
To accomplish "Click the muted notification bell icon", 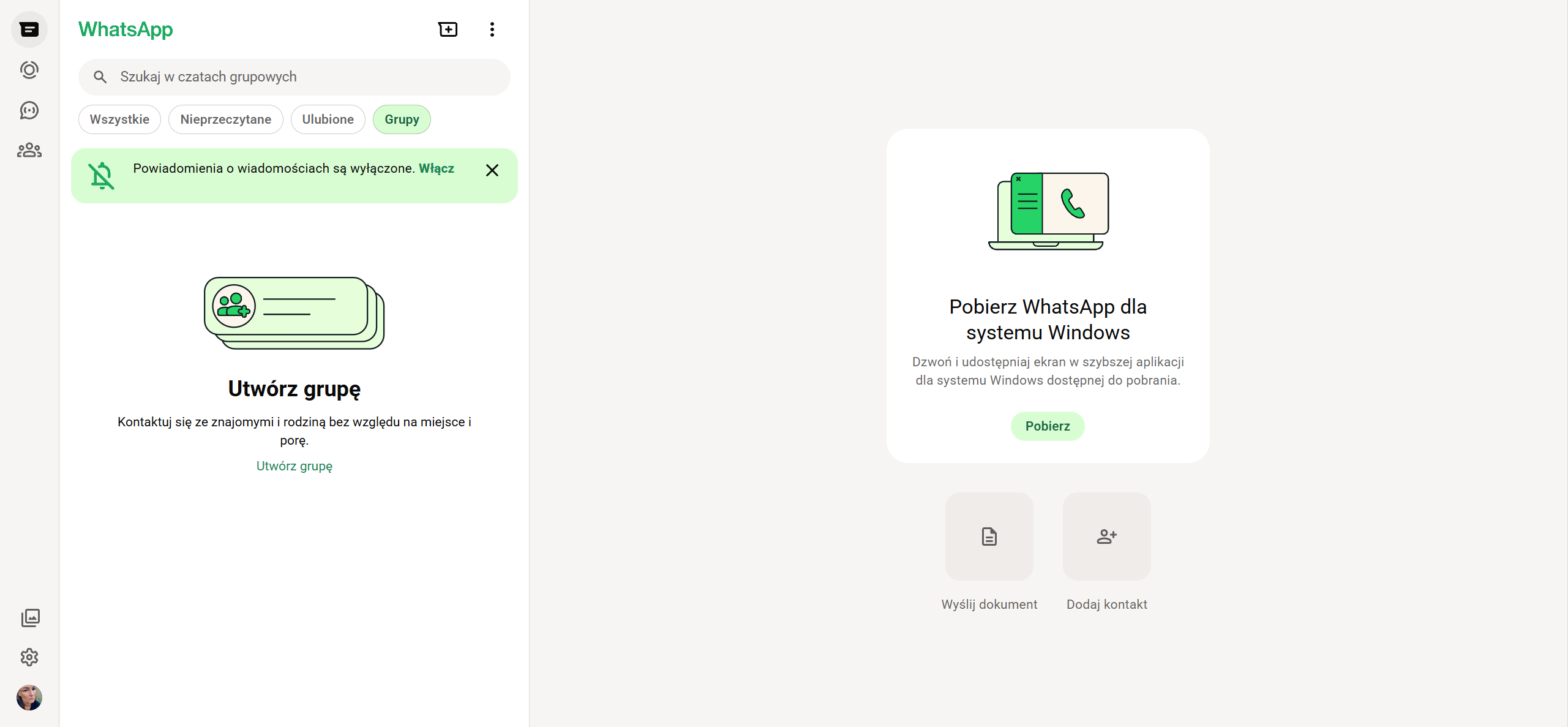I will click(101, 175).
